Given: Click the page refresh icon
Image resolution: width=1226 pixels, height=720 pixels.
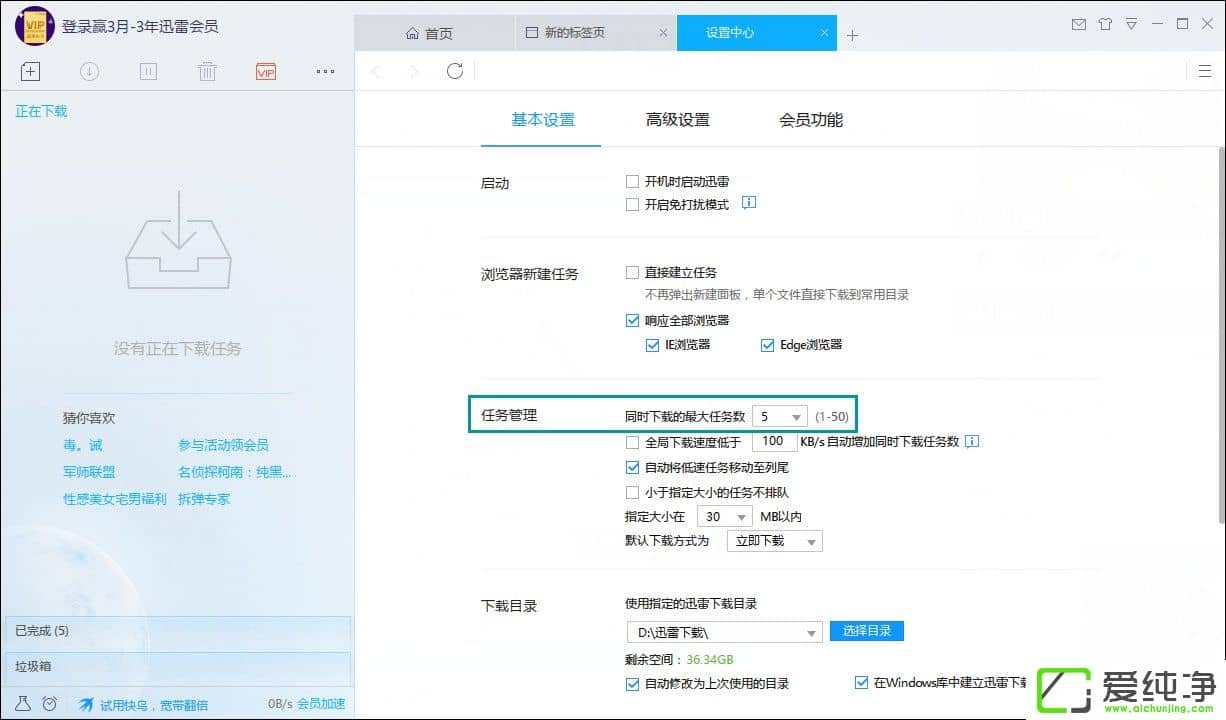Looking at the screenshot, I should click(x=455, y=71).
